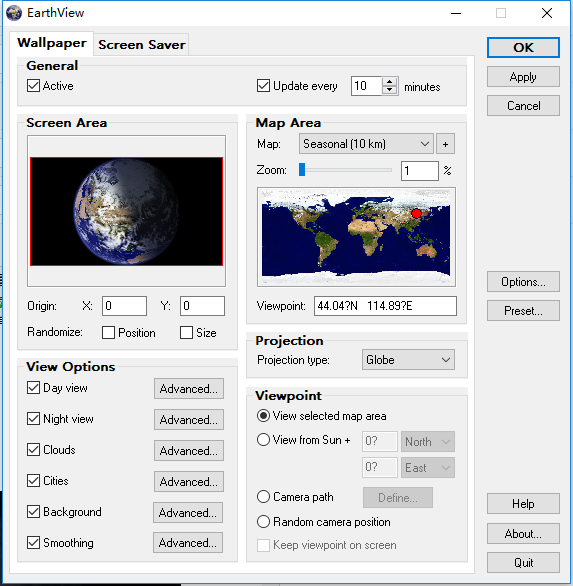Increase the update minutes with up arrow
573x586 pixels.
point(389,82)
